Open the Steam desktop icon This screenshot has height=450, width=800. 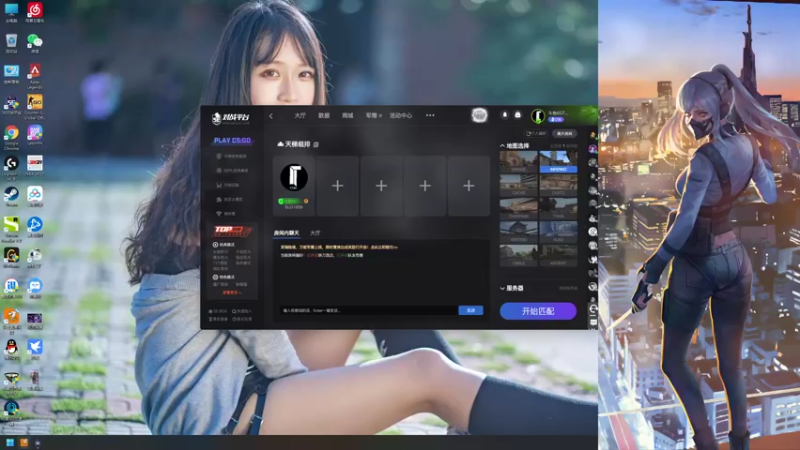tap(11, 195)
